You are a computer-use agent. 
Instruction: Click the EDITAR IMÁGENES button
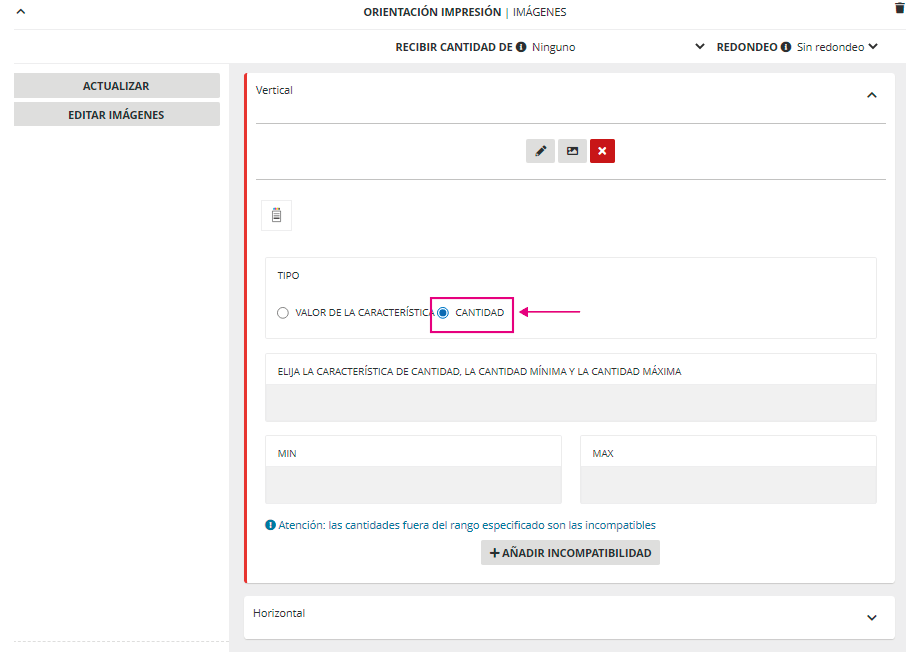click(x=116, y=115)
